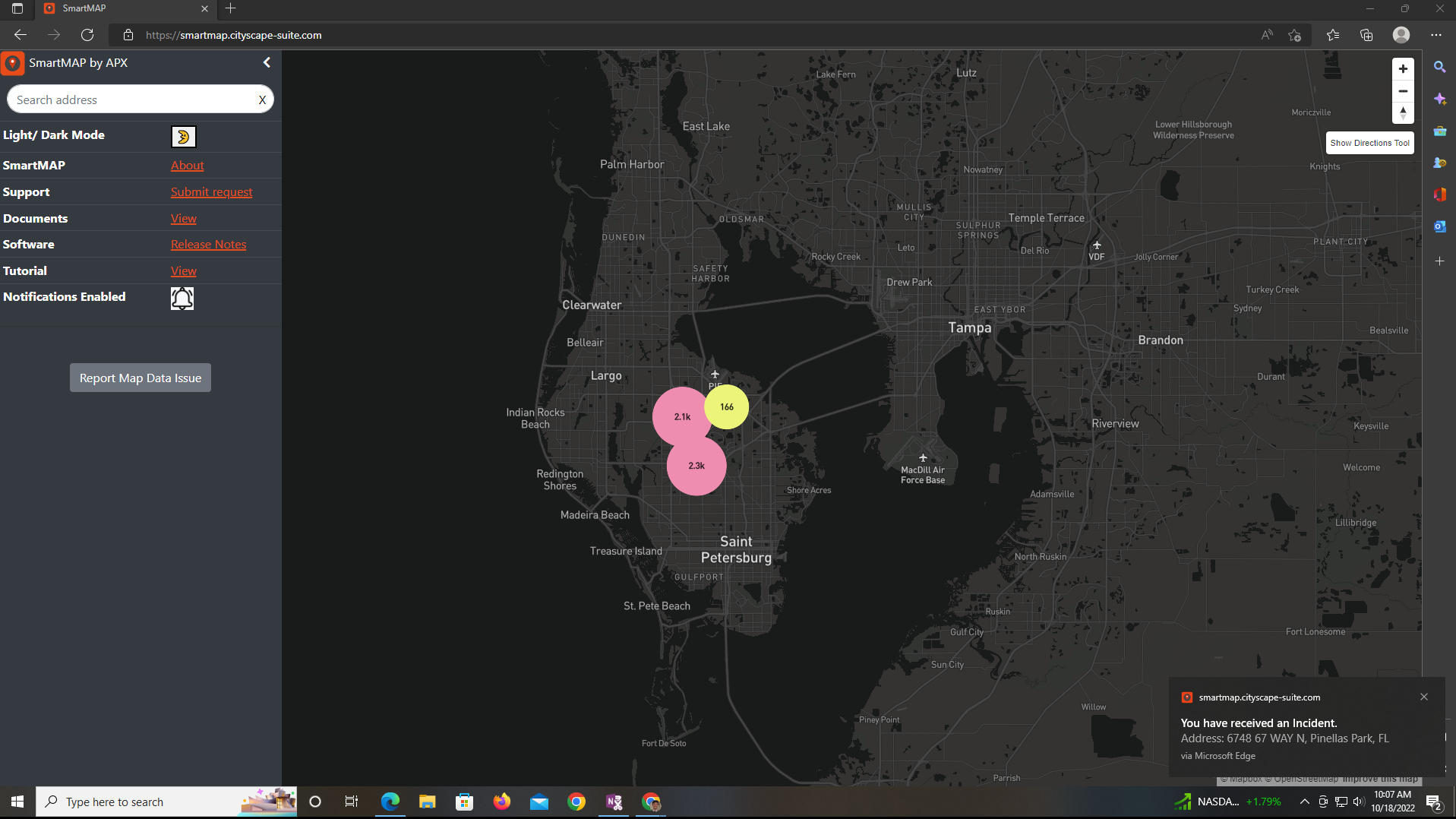
Task: Open Firefox from taskbar
Action: 501,802
